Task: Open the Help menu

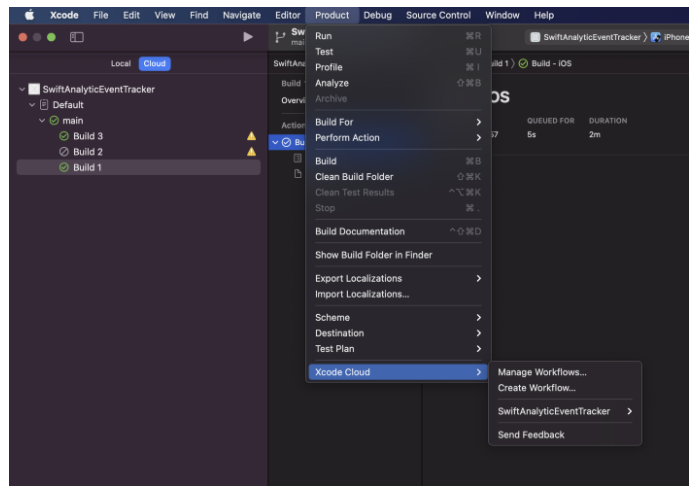Action: pyautogui.click(x=543, y=15)
